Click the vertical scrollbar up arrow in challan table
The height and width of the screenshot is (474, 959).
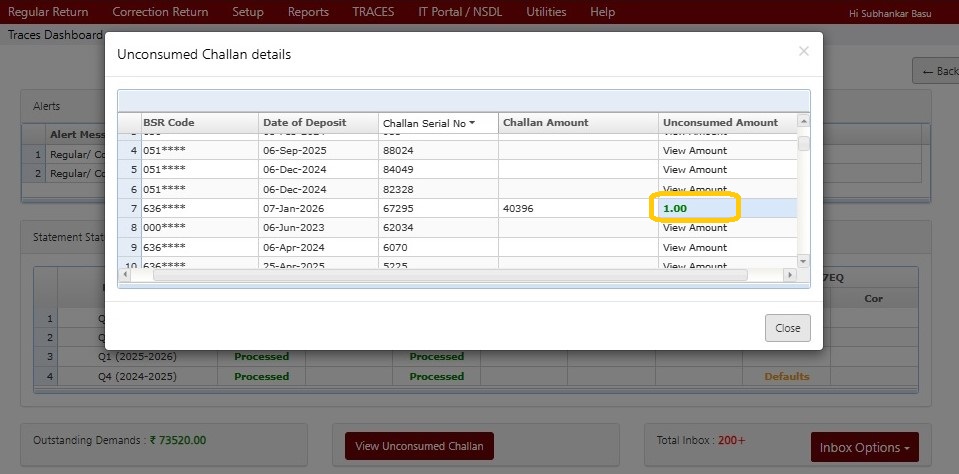(803, 122)
